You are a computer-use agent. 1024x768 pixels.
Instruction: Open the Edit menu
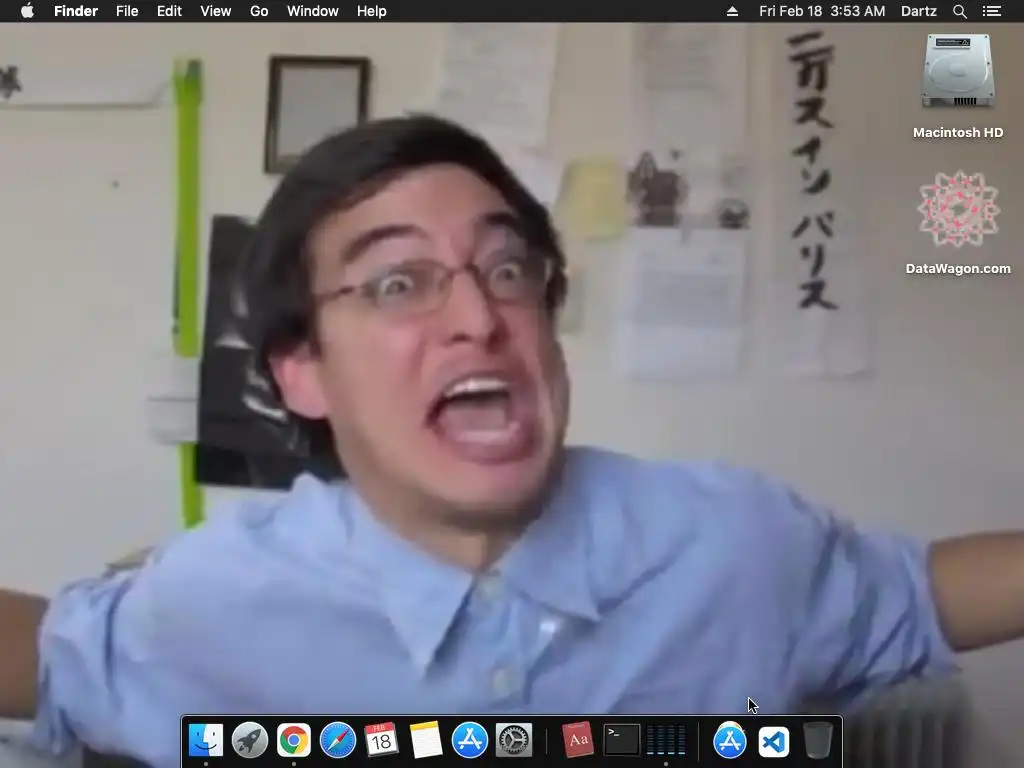click(x=169, y=11)
